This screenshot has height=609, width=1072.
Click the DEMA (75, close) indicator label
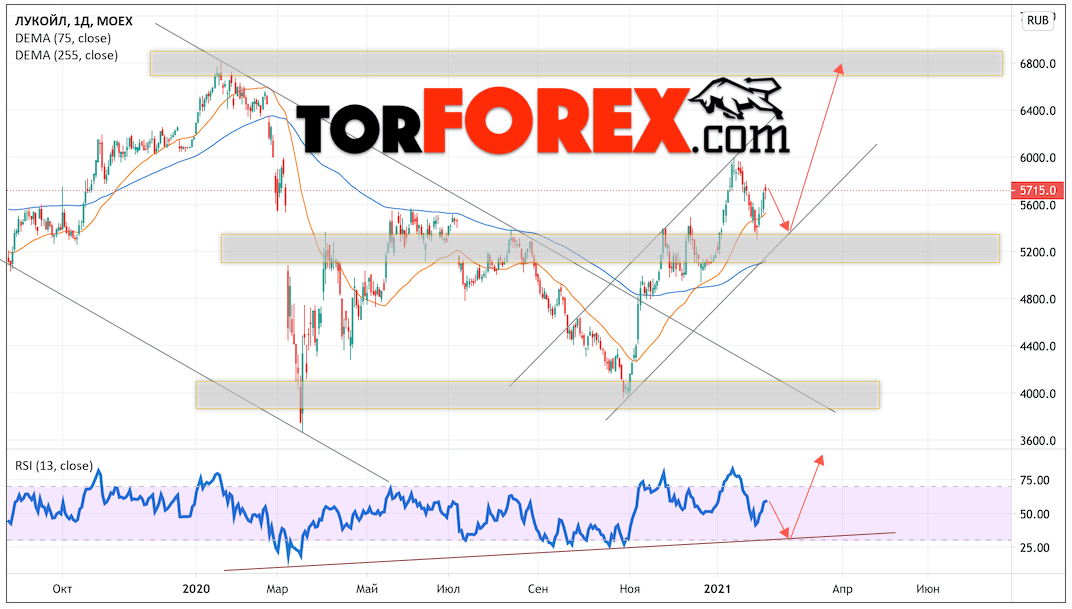click(x=63, y=38)
